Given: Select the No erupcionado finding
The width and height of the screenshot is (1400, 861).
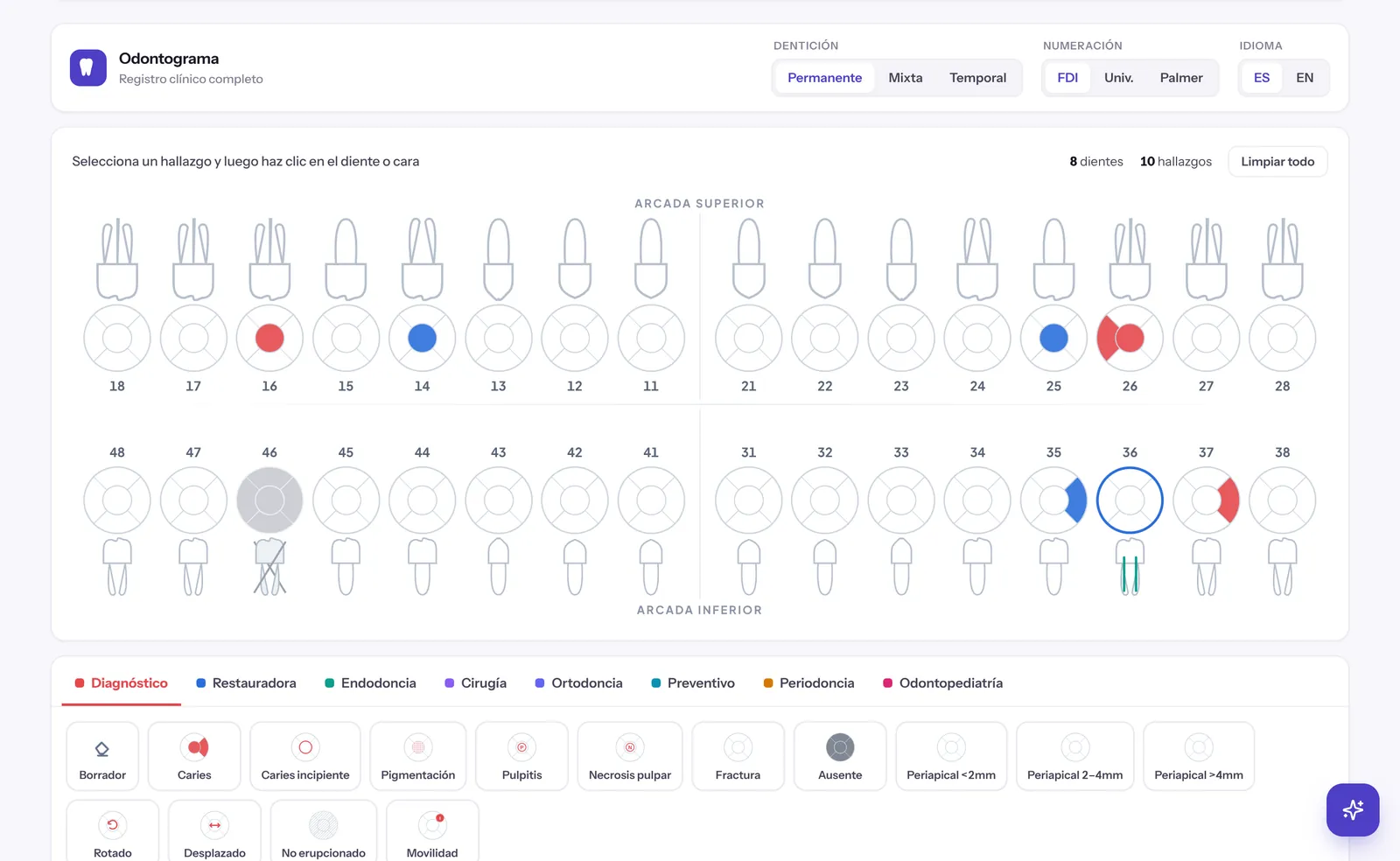Looking at the screenshot, I should [324, 831].
